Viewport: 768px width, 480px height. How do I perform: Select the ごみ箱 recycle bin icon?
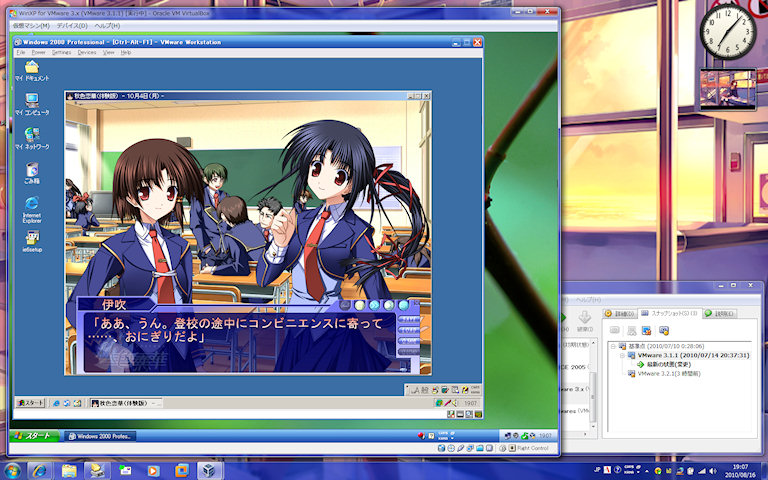tap(32, 173)
